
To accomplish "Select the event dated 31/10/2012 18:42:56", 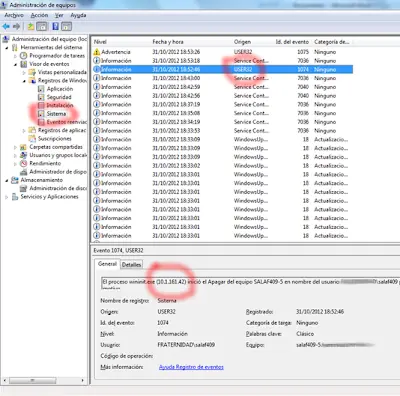I will click(222, 96).
